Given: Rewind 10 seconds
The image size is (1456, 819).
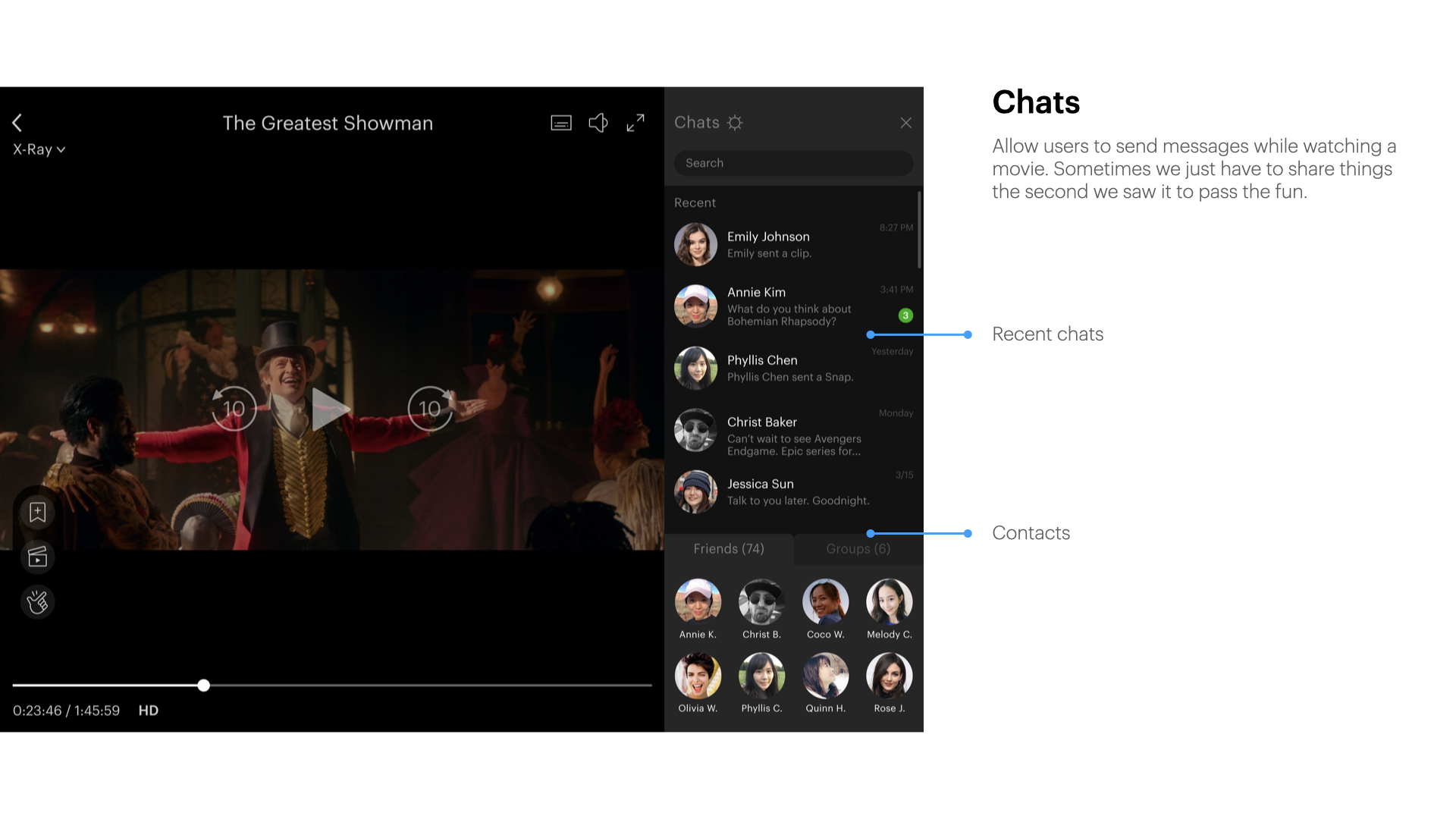Looking at the screenshot, I should click(x=234, y=409).
